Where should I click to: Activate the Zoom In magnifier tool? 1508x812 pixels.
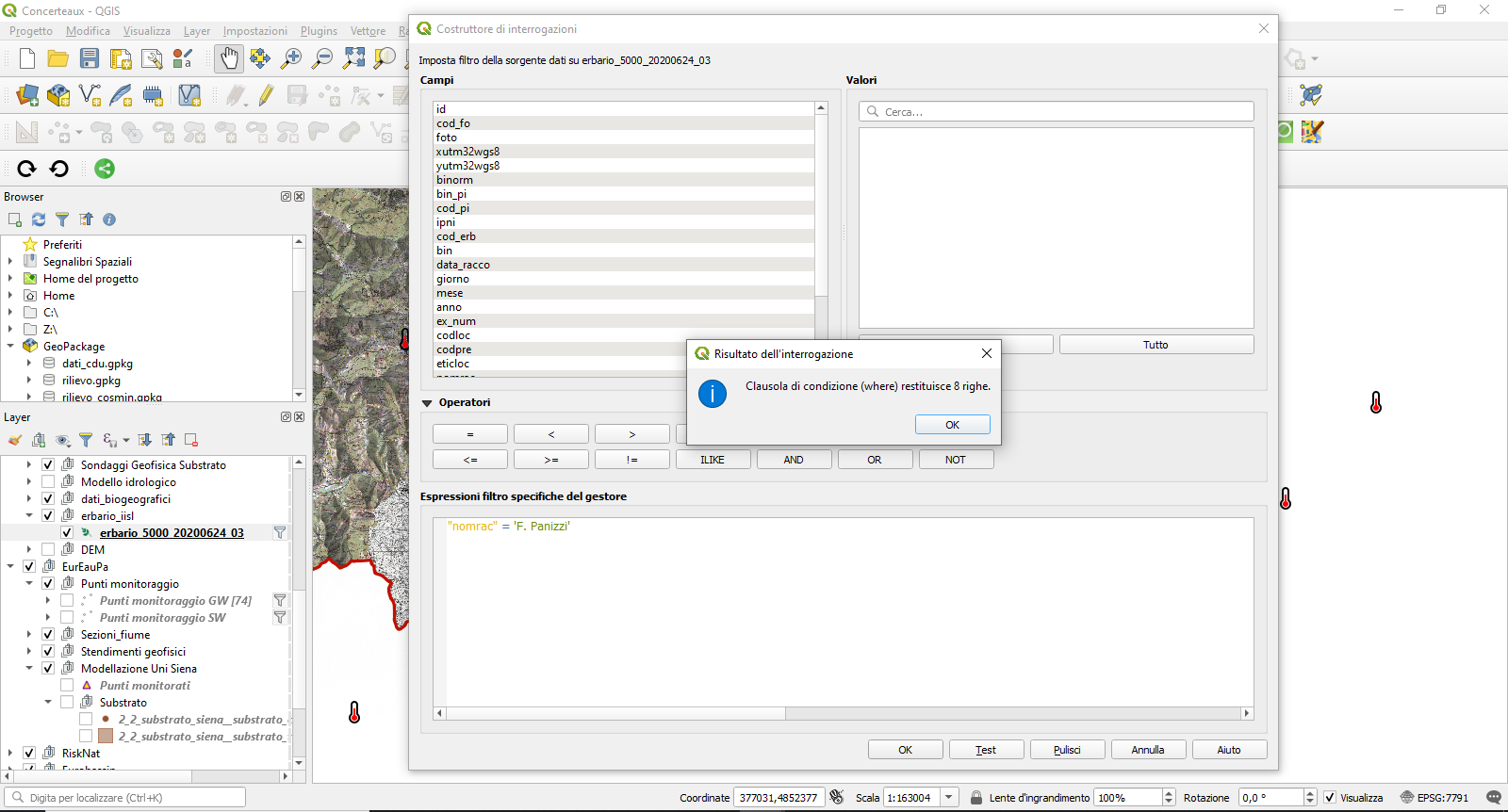[291, 59]
